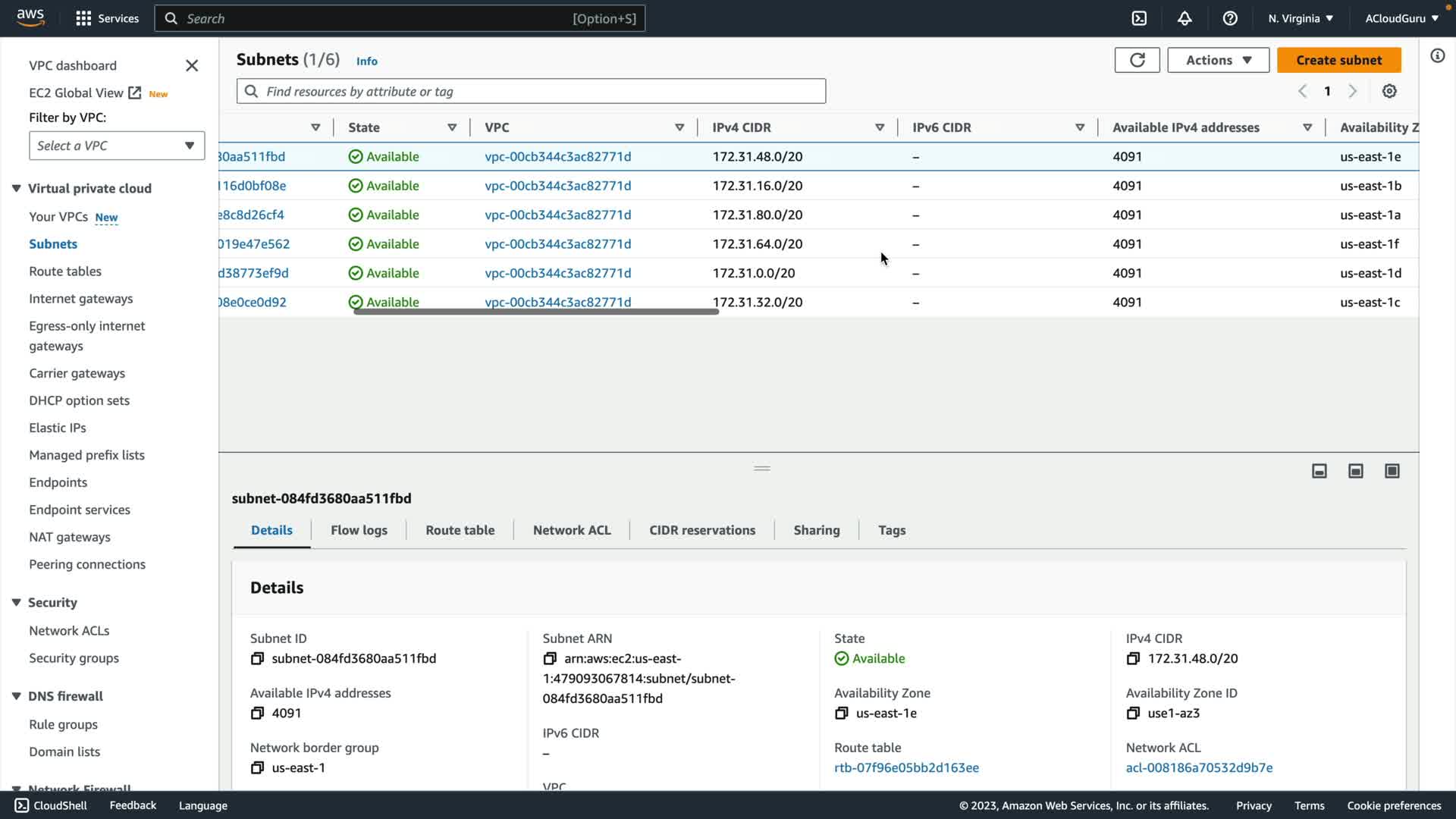Maximize the details split panel
Image resolution: width=1456 pixels, height=819 pixels.
tap(1392, 471)
